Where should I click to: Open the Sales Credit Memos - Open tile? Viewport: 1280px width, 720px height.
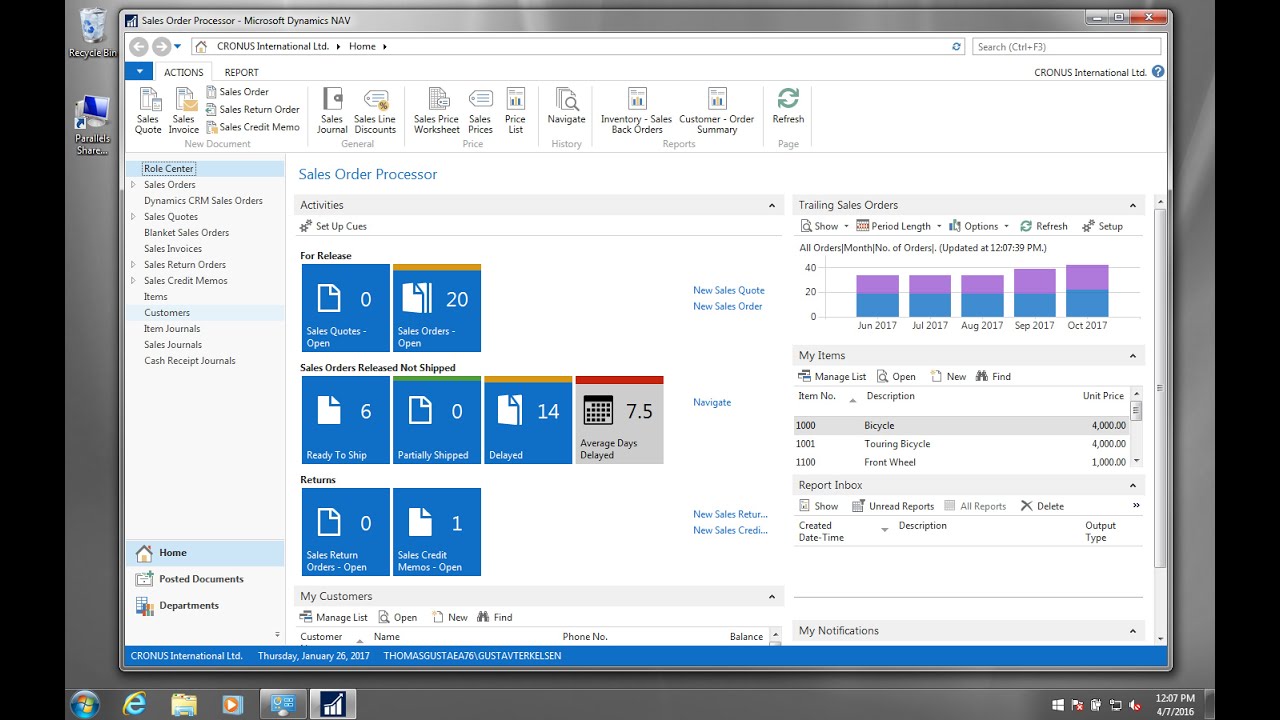click(437, 532)
